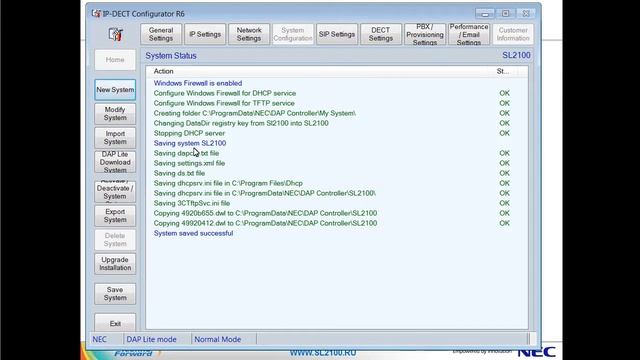
Task: Click 'DAP Lite mode' status bar entry
Action: click(x=151, y=339)
